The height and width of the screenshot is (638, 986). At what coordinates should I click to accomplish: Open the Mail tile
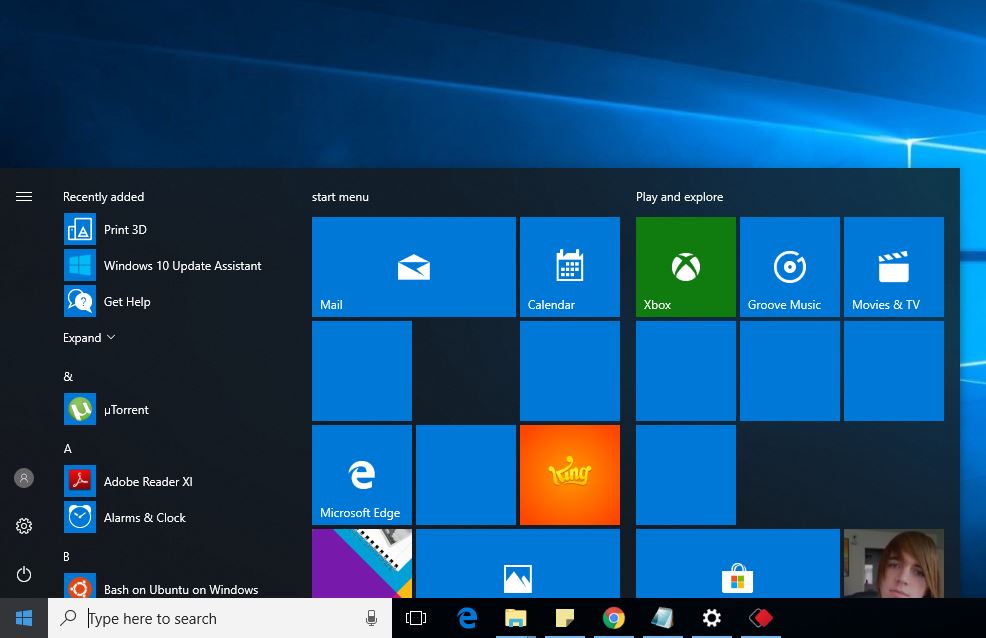tap(413, 266)
